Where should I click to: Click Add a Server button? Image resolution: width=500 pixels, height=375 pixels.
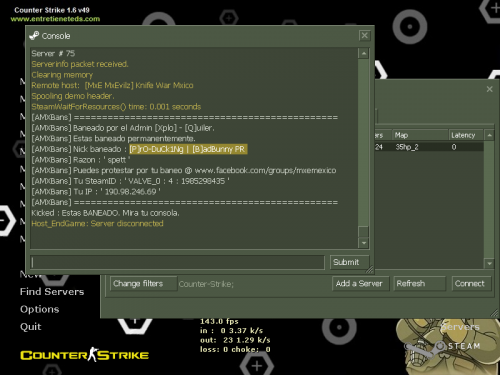[360, 284]
